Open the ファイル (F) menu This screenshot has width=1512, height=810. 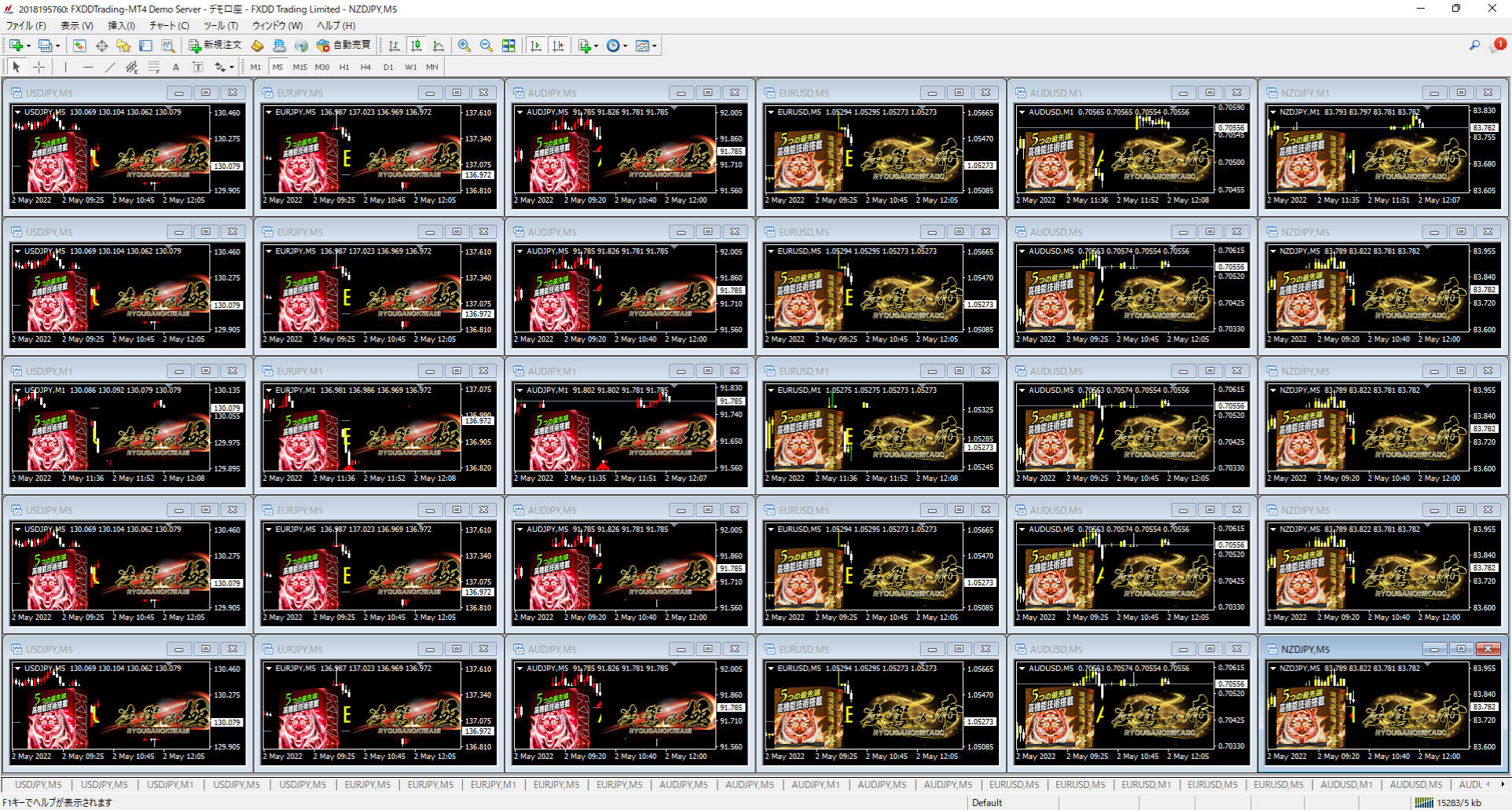coord(27,25)
